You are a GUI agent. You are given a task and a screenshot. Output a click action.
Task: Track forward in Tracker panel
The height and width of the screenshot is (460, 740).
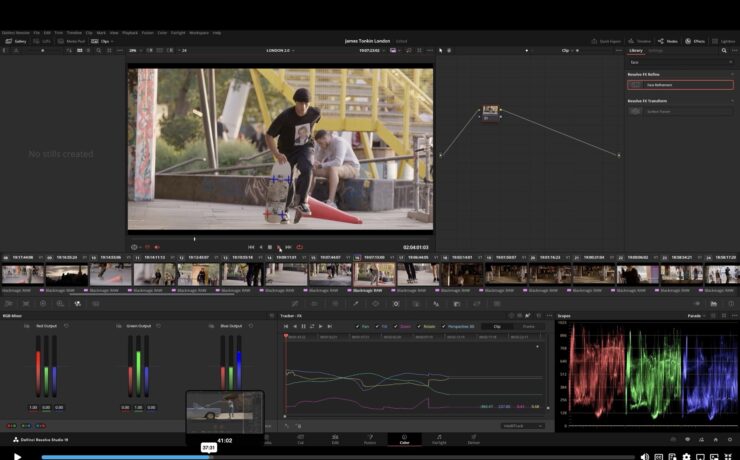(x=321, y=326)
